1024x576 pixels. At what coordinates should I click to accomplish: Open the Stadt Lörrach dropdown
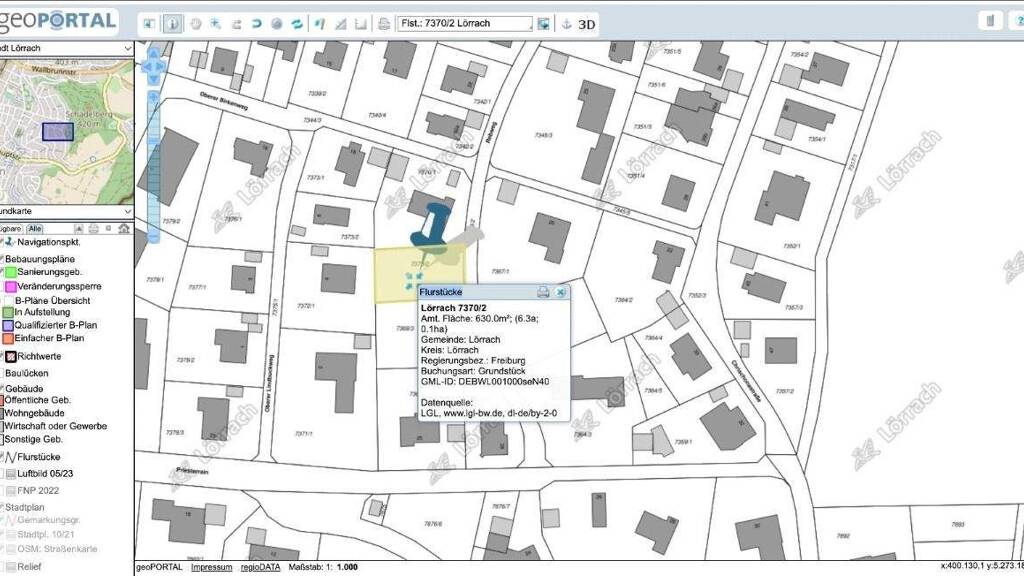pyautogui.click(x=66, y=48)
